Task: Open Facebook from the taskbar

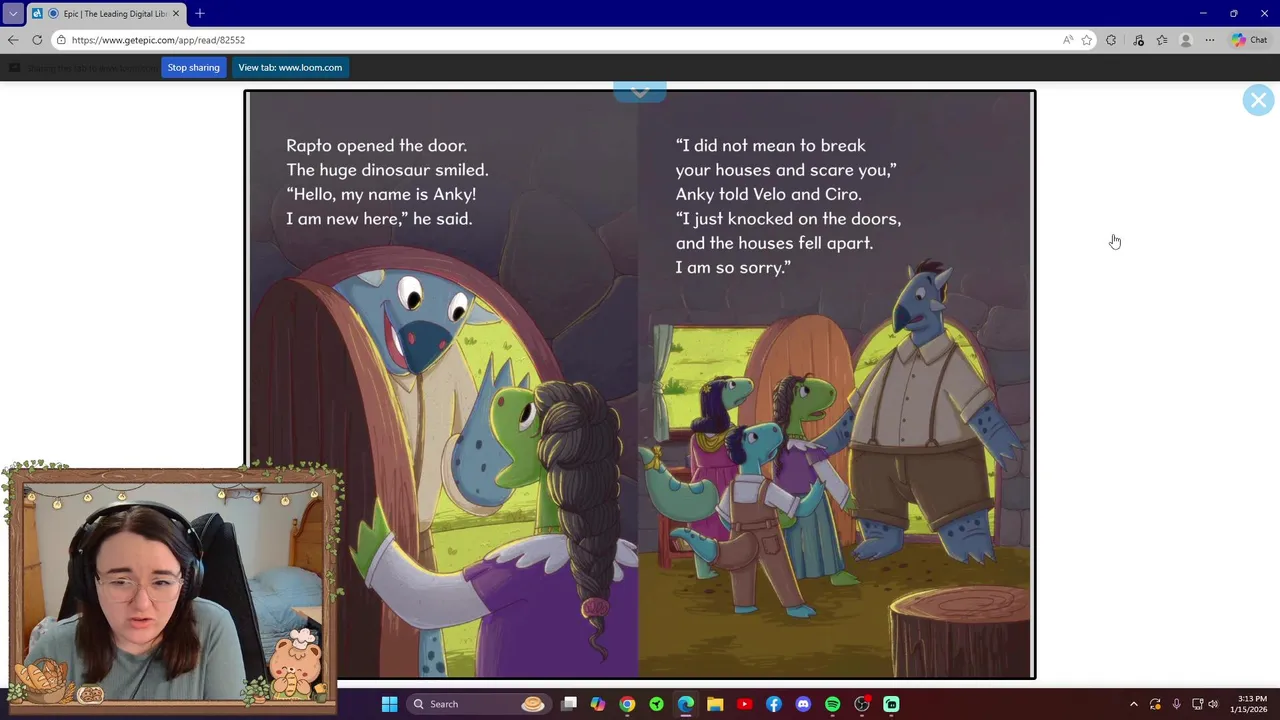Action: pos(774,704)
